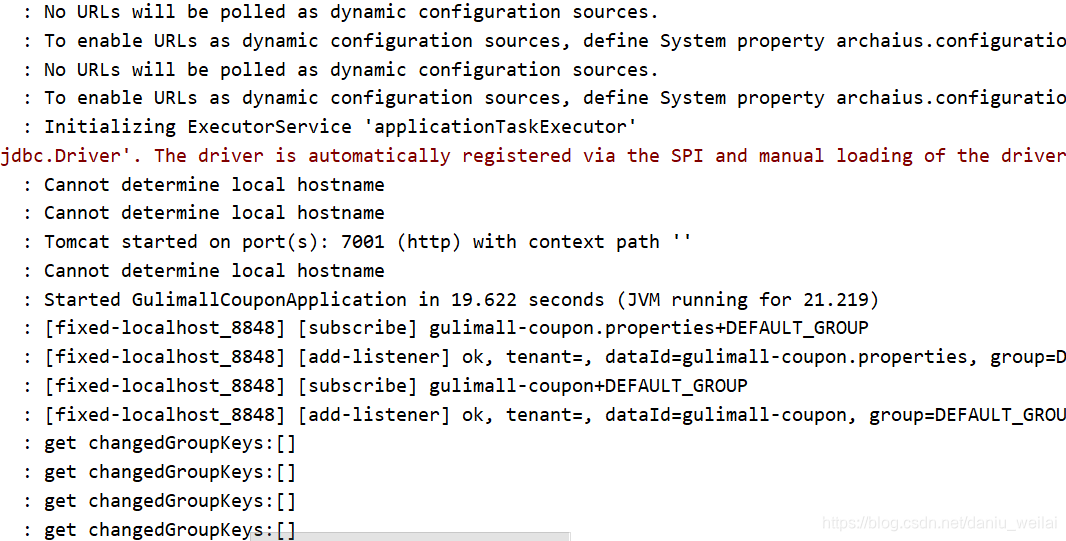Select the red jdbc.Driver warning line

pyautogui.click(x=533, y=156)
